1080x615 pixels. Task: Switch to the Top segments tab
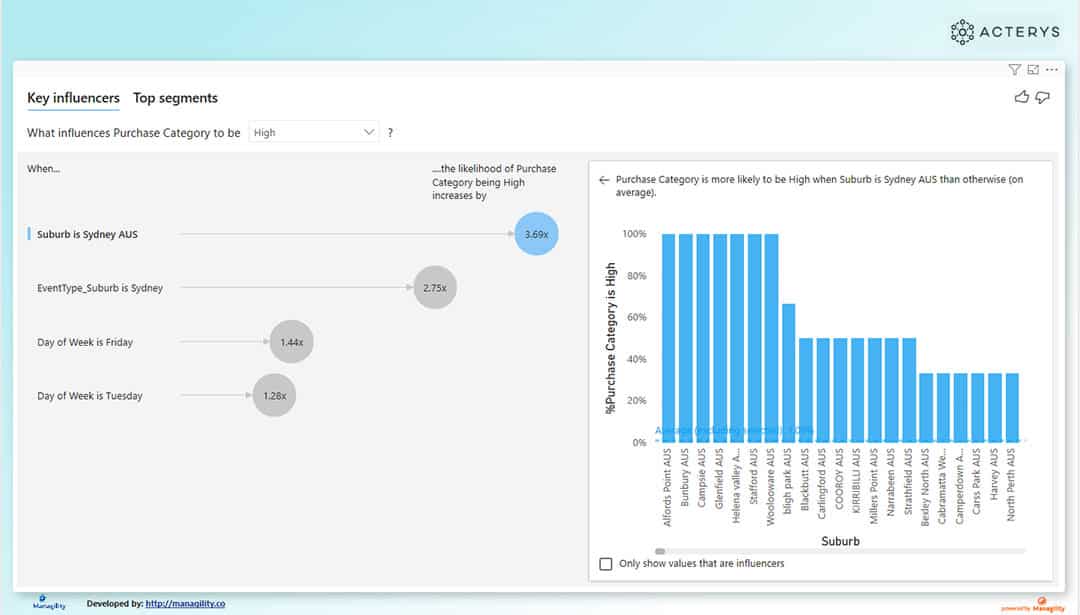coord(175,98)
